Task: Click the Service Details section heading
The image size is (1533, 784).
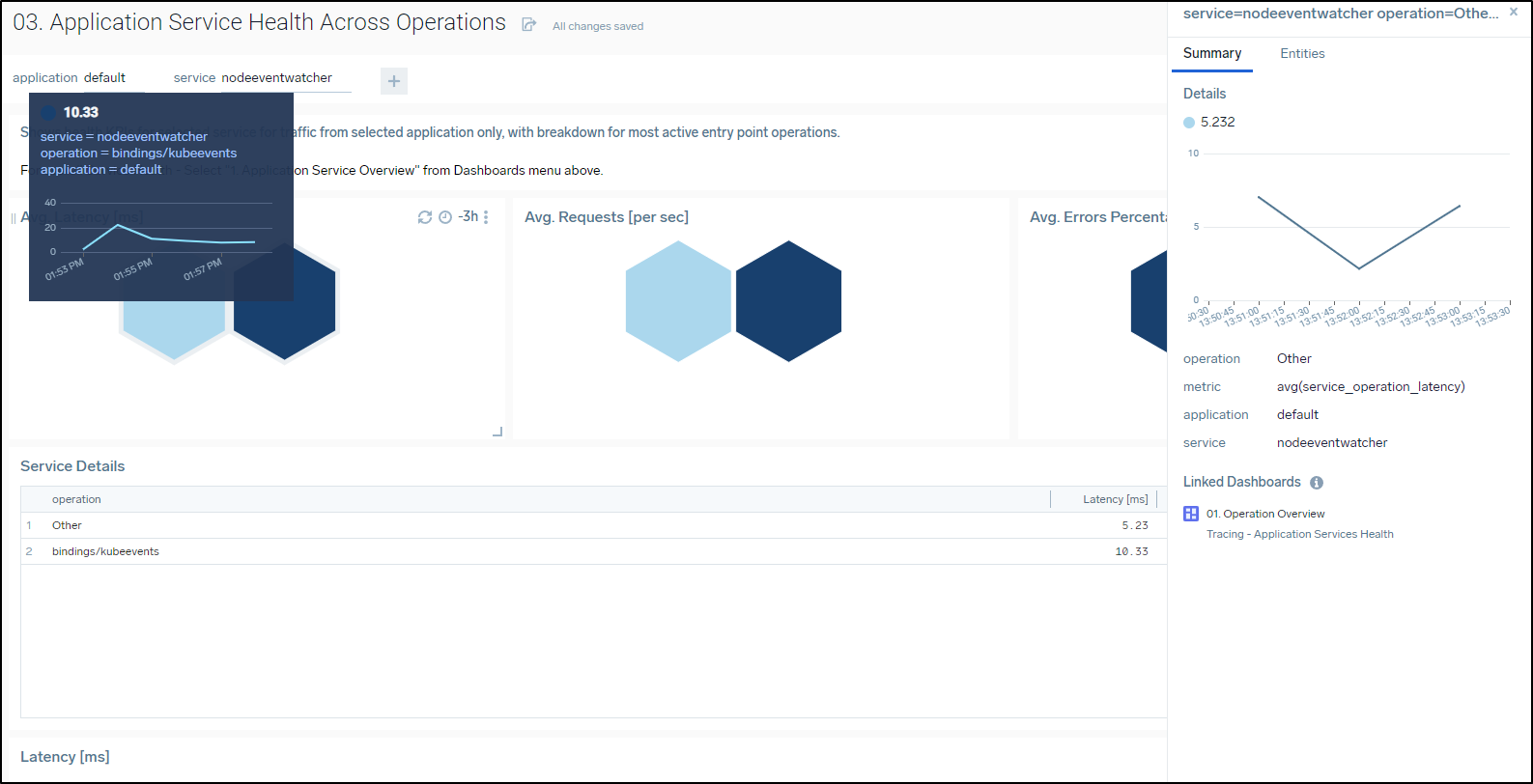Action: click(72, 466)
